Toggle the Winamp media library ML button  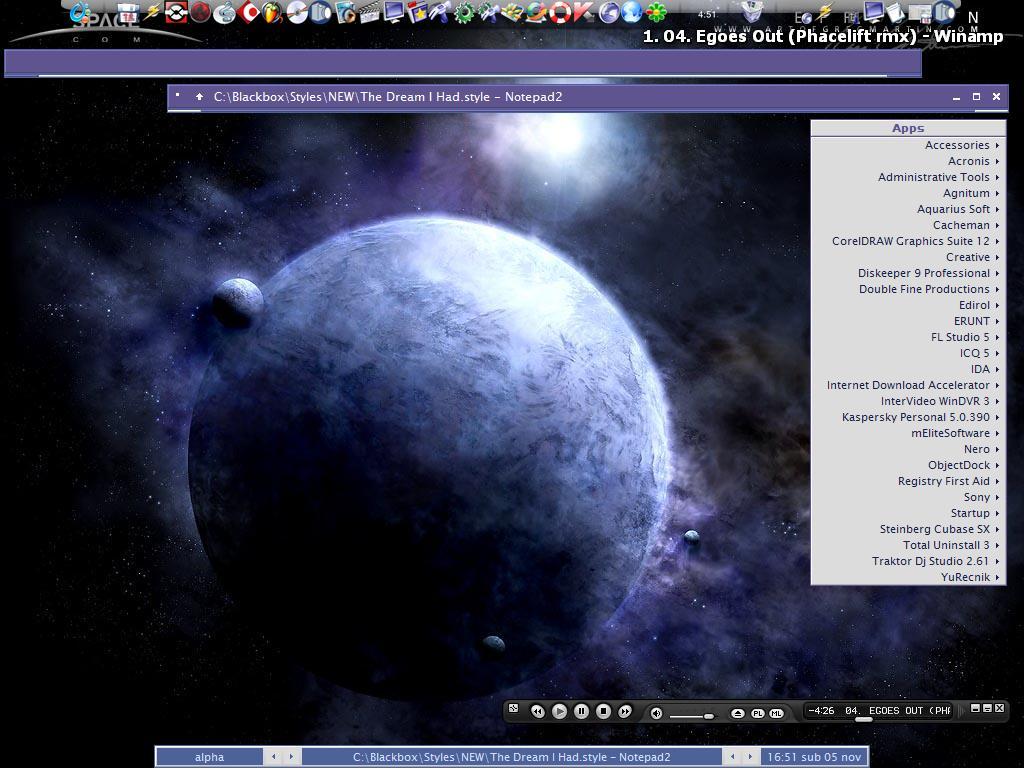[776, 713]
